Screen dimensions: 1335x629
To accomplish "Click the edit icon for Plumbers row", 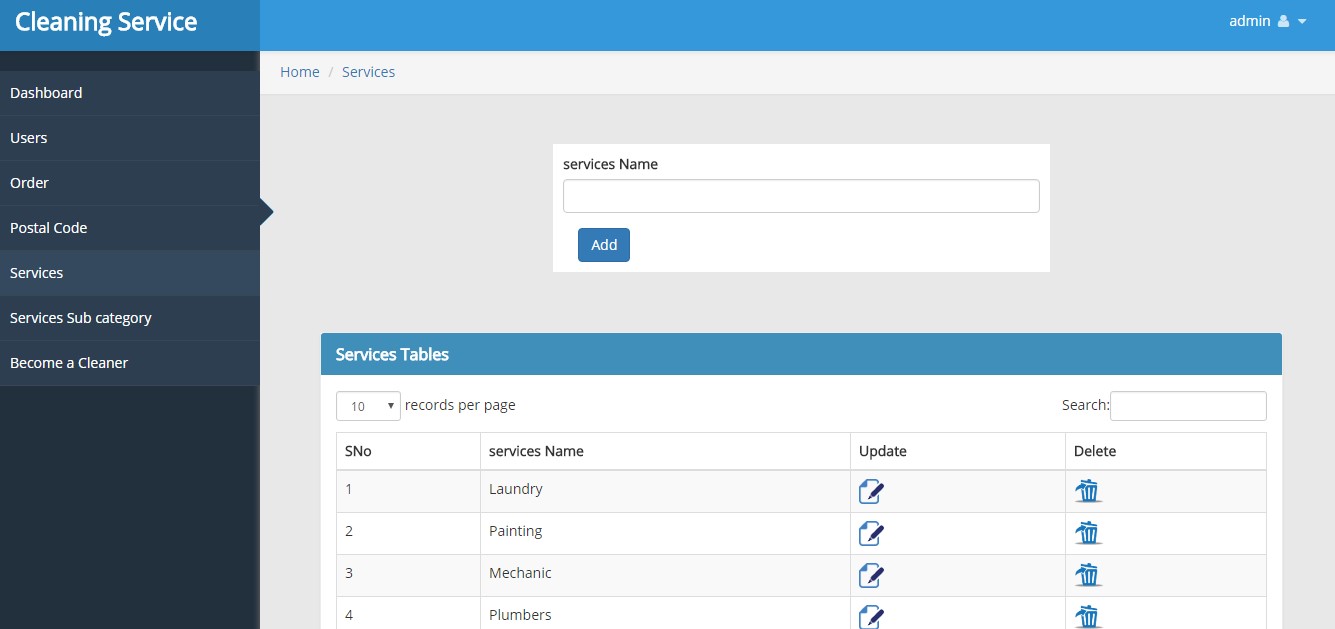I will [870, 616].
